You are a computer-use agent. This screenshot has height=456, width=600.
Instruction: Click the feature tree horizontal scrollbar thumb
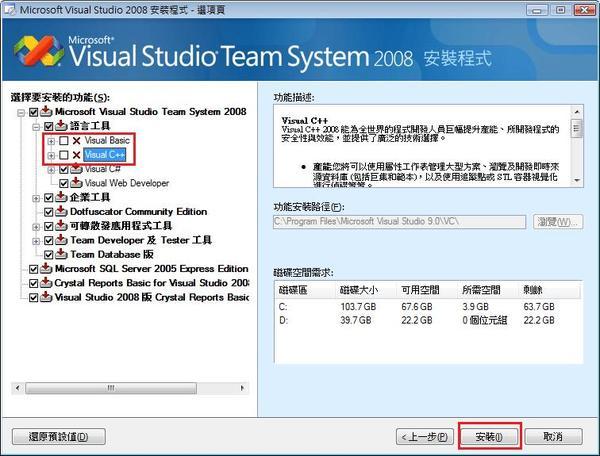111,388
